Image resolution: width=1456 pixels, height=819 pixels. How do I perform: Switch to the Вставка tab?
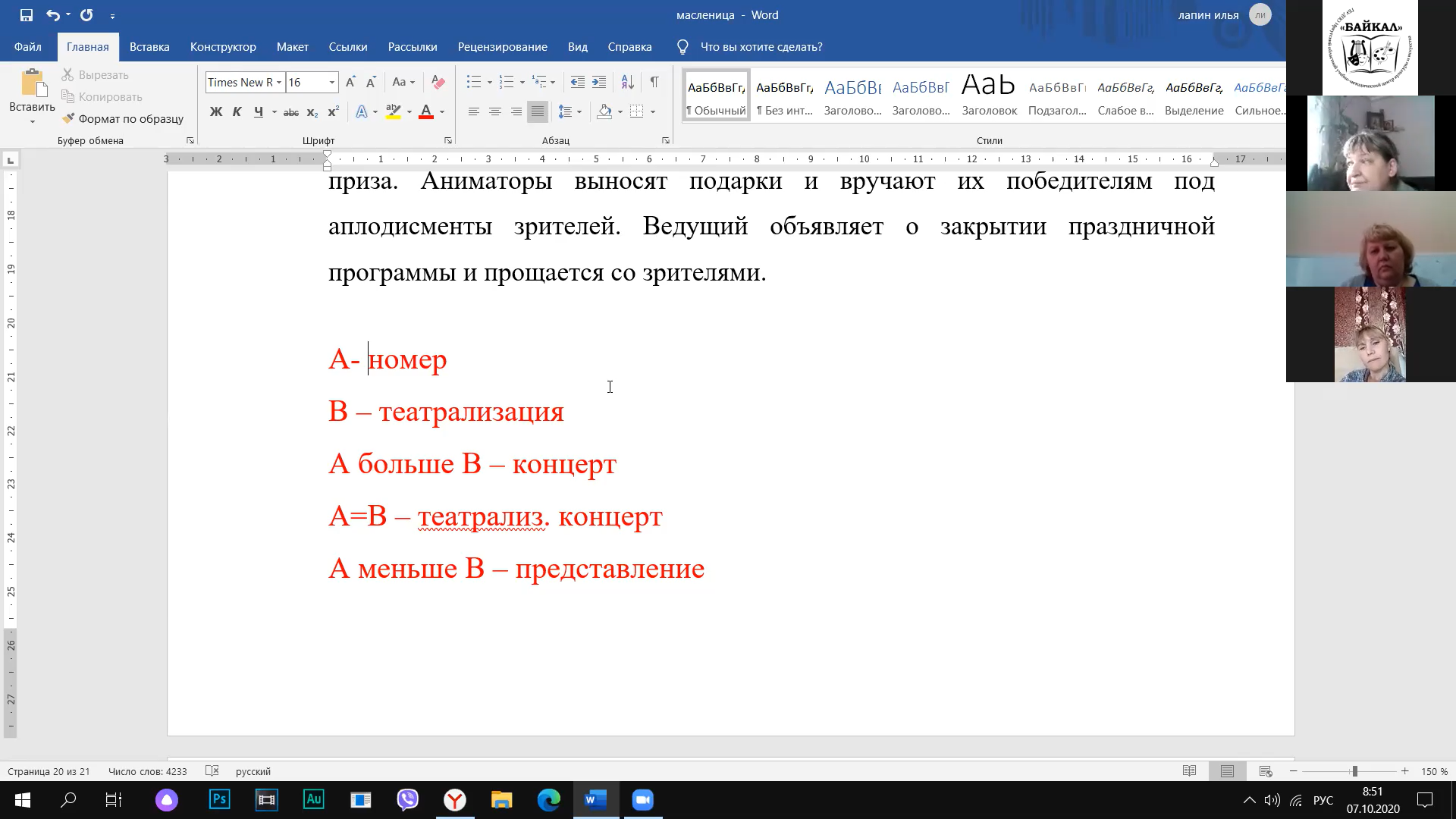[x=149, y=47]
